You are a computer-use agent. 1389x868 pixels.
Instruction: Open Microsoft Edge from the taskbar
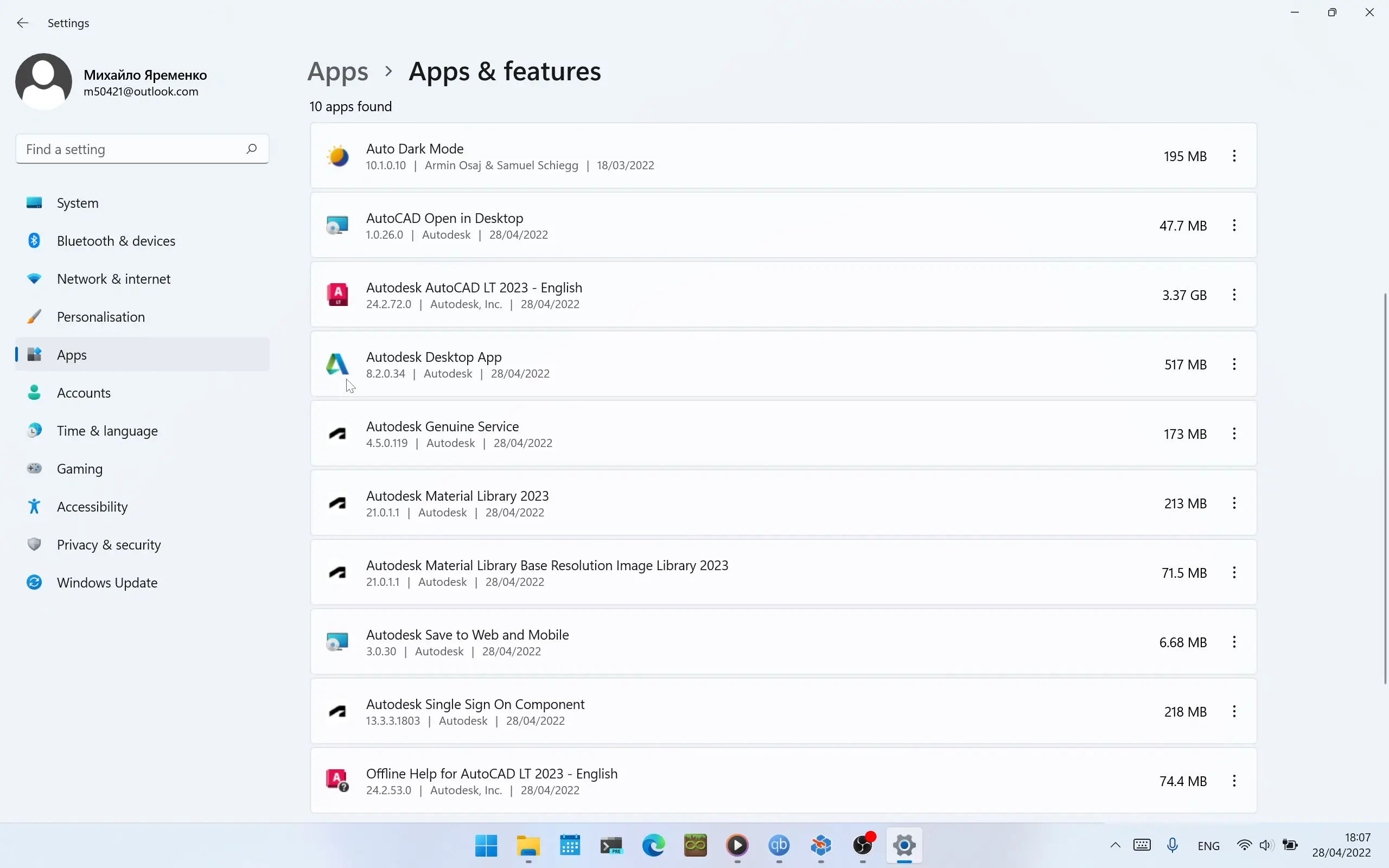pyautogui.click(x=653, y=845)
